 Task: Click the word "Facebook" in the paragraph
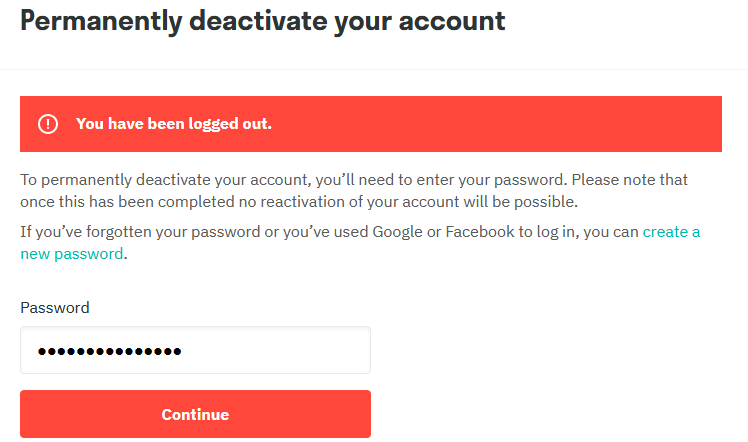[x=480, y=232]
